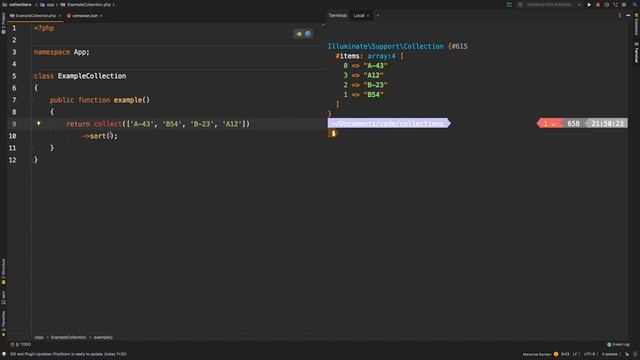Viewport: 640px width, 360px height.
Task: Start debugging with the red bug icon
Action: click(598, 4)
